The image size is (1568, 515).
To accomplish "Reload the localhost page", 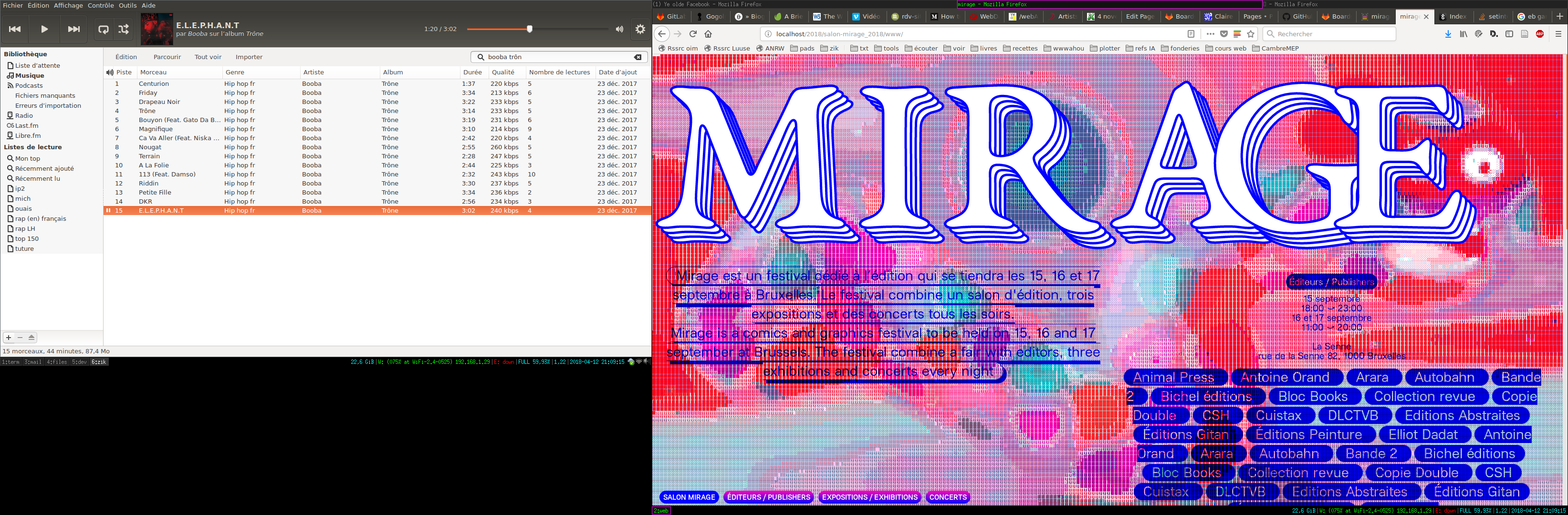I will click(693, 34).
